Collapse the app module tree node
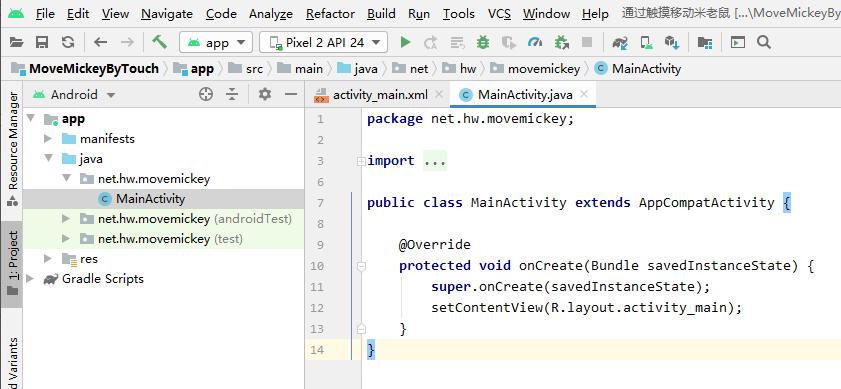 31,119
